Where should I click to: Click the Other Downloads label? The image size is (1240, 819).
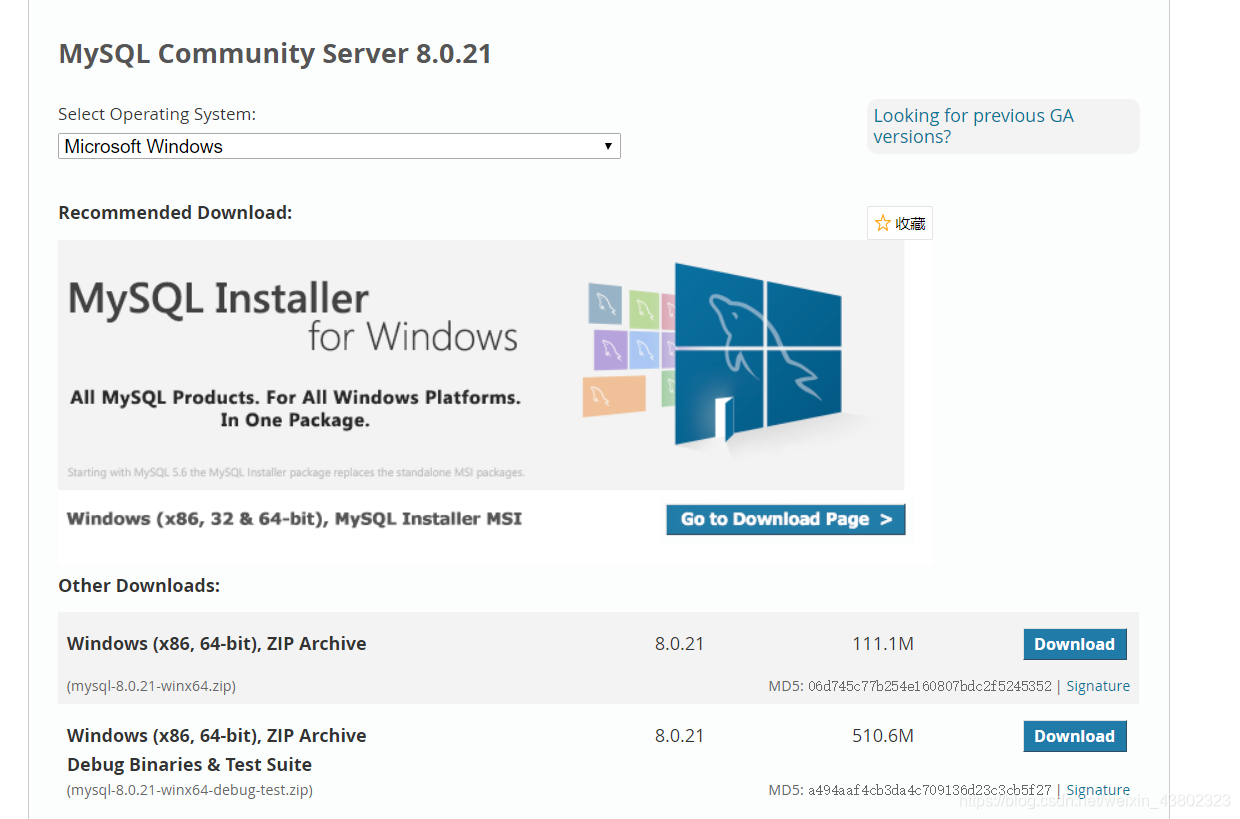point(139,585)
